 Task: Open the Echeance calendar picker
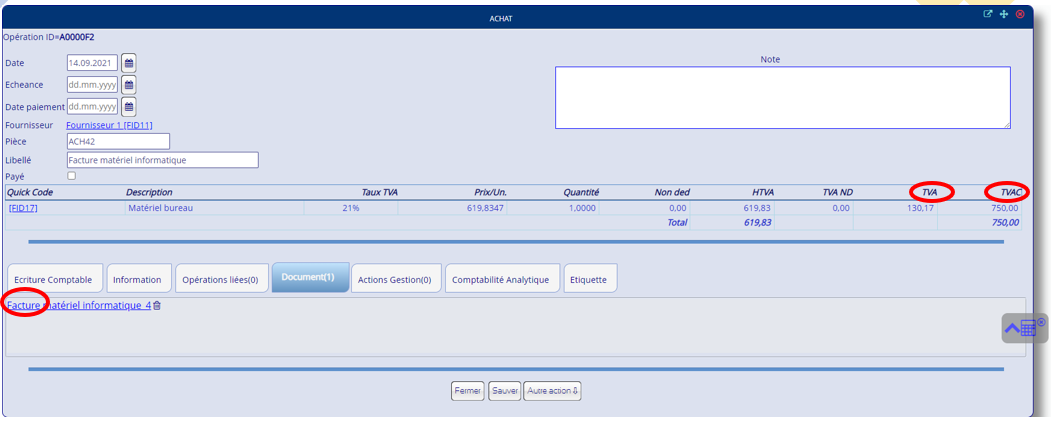(129, 85)
